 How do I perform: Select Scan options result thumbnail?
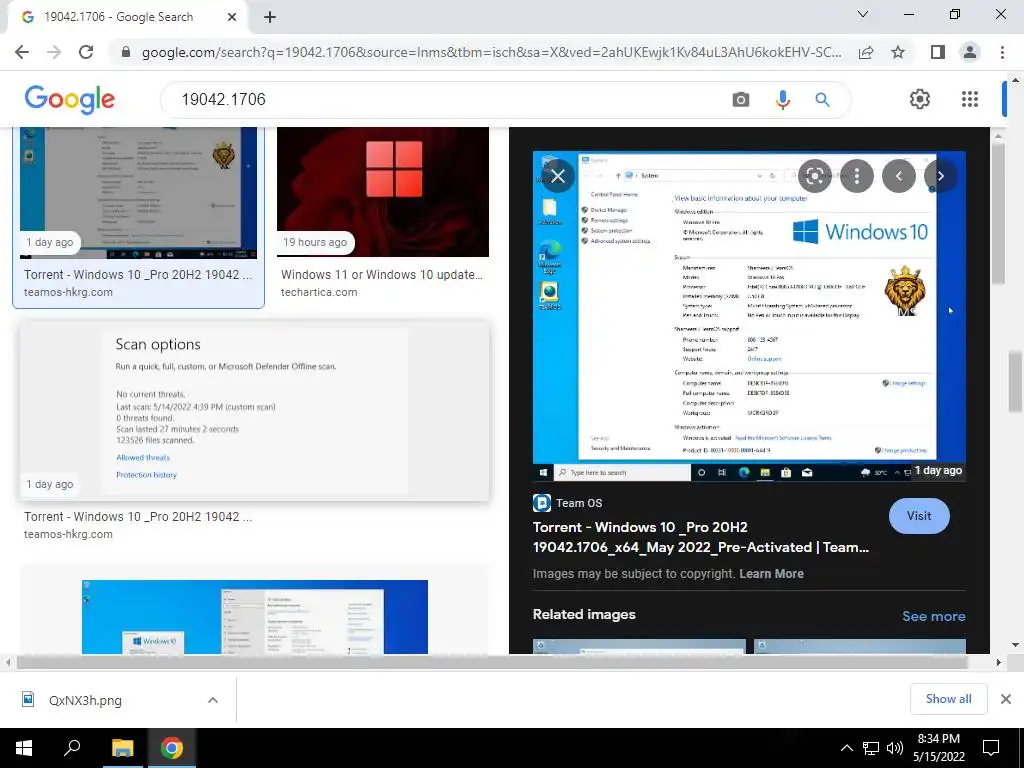coord(255,411)
